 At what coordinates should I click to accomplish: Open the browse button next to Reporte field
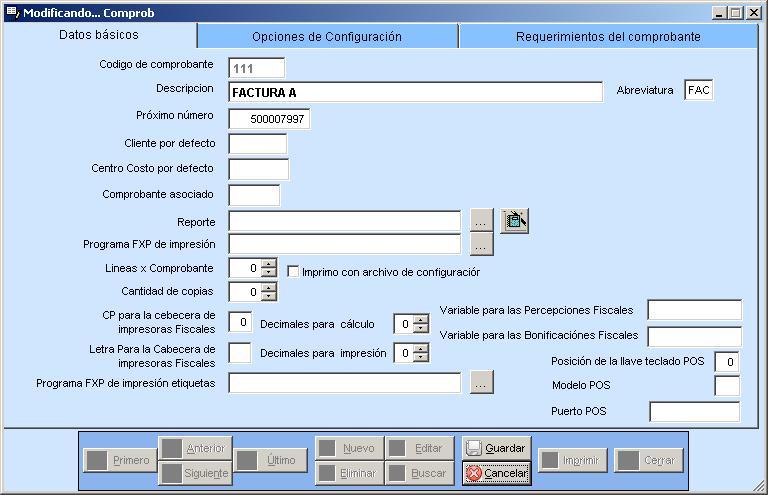click(482, 221)
